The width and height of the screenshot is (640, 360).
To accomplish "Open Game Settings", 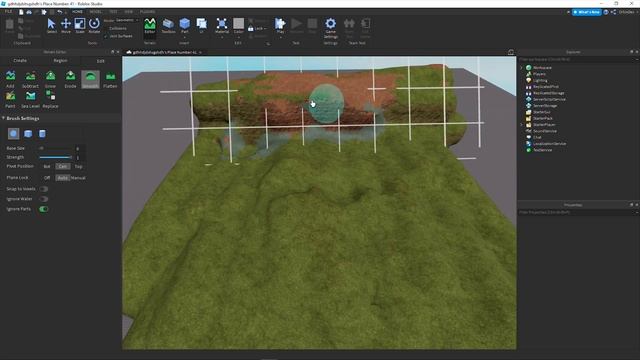I will [331, 28].
